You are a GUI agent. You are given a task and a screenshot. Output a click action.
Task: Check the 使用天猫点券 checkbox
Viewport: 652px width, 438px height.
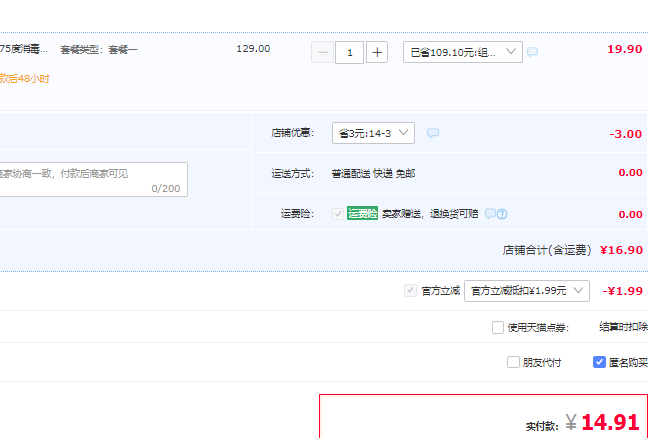click(498, 327)
